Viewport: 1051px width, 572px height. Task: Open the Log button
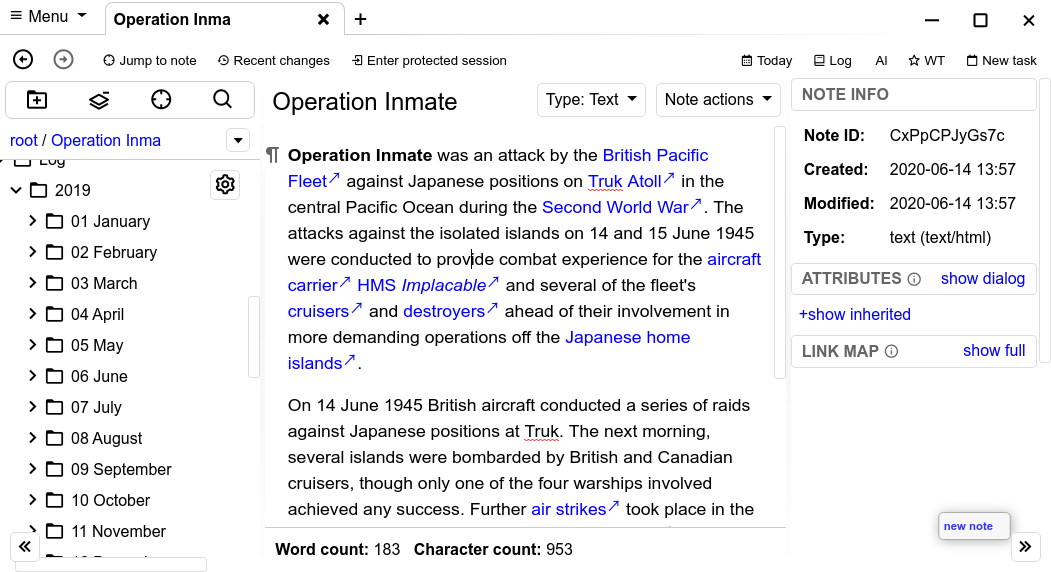[x=832, y=60]
